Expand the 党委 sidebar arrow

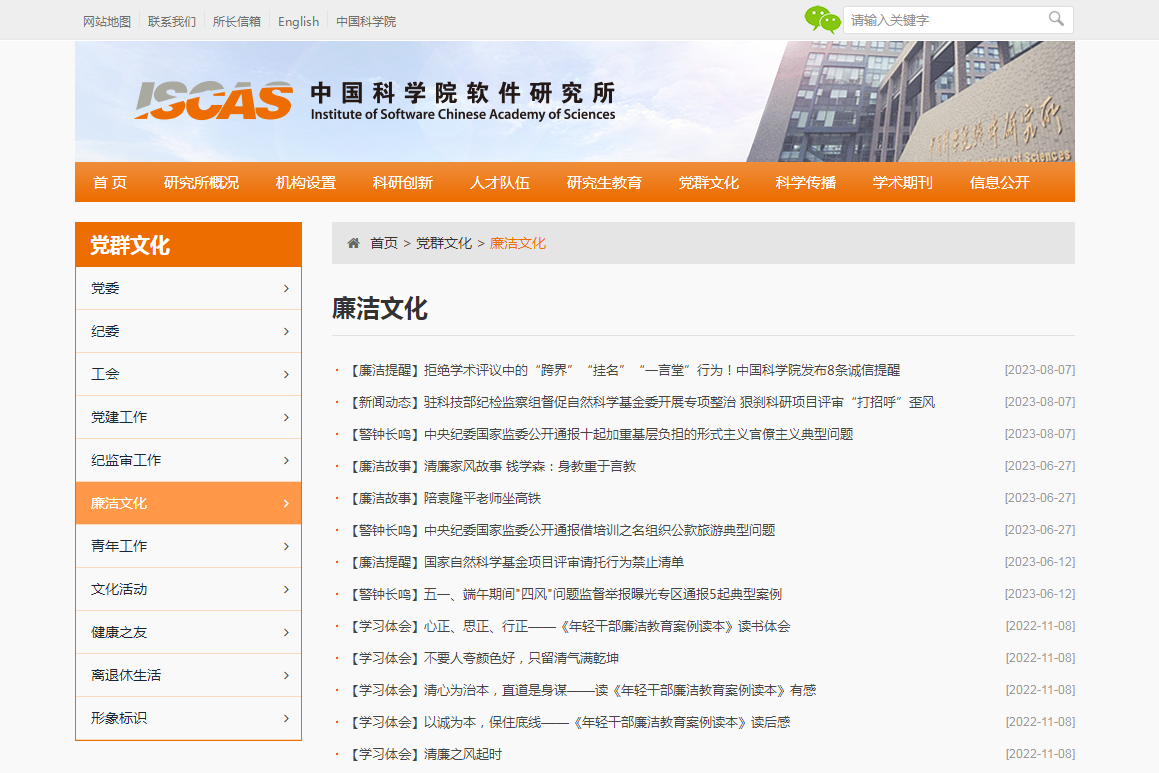[286, 288]
